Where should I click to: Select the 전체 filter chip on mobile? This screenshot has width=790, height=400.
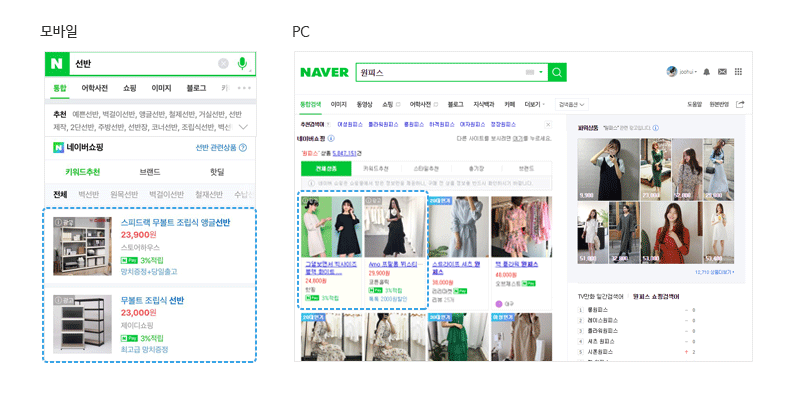pyautogui.click(x=60, y=194)
